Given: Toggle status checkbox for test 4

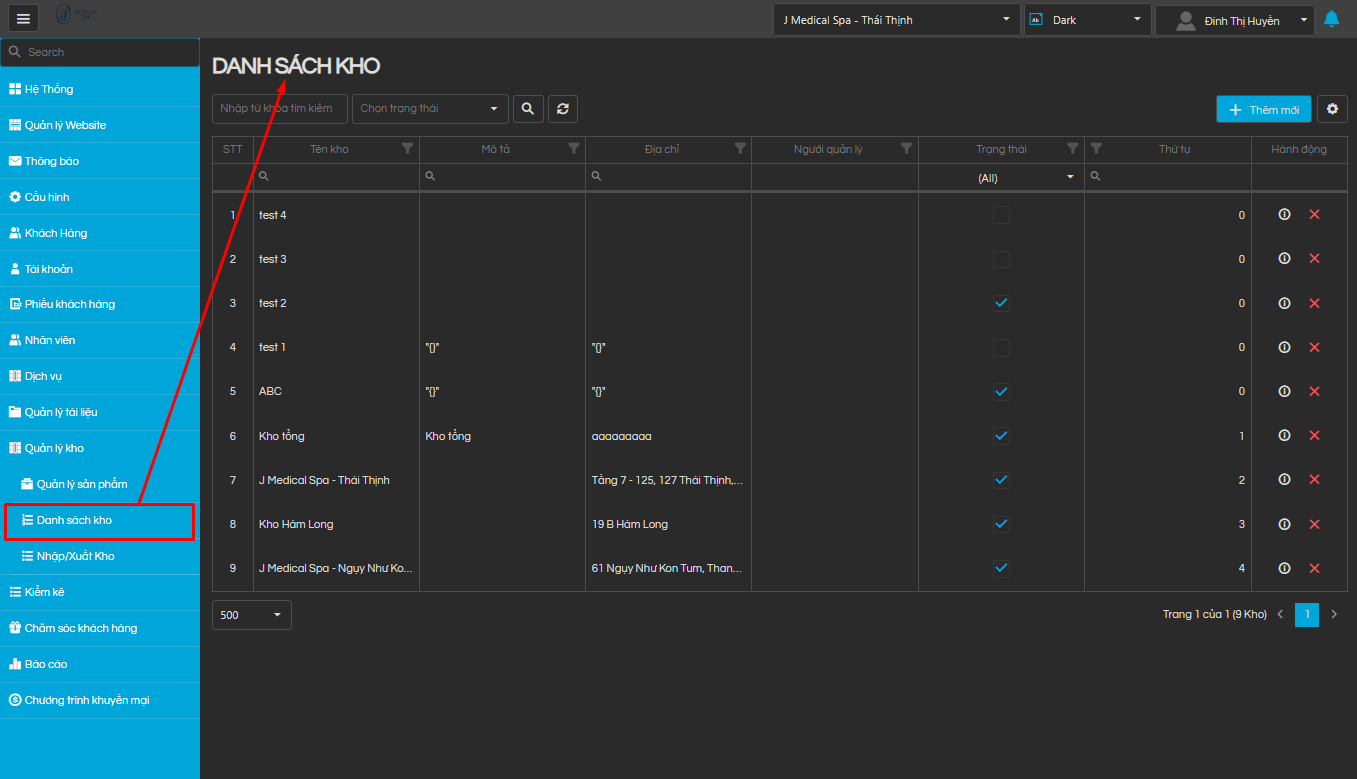Looking at the screenshot, I should pos(1001,215).
